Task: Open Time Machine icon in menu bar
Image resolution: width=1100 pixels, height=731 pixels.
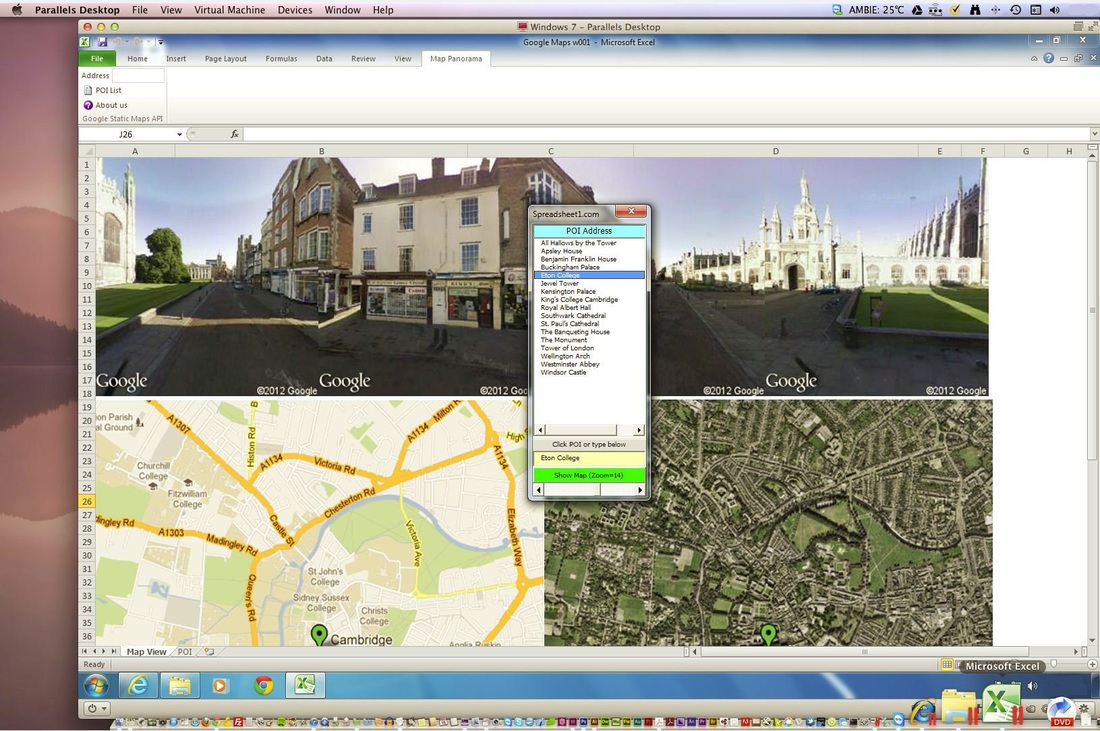Action: (x=1015, y=10)
